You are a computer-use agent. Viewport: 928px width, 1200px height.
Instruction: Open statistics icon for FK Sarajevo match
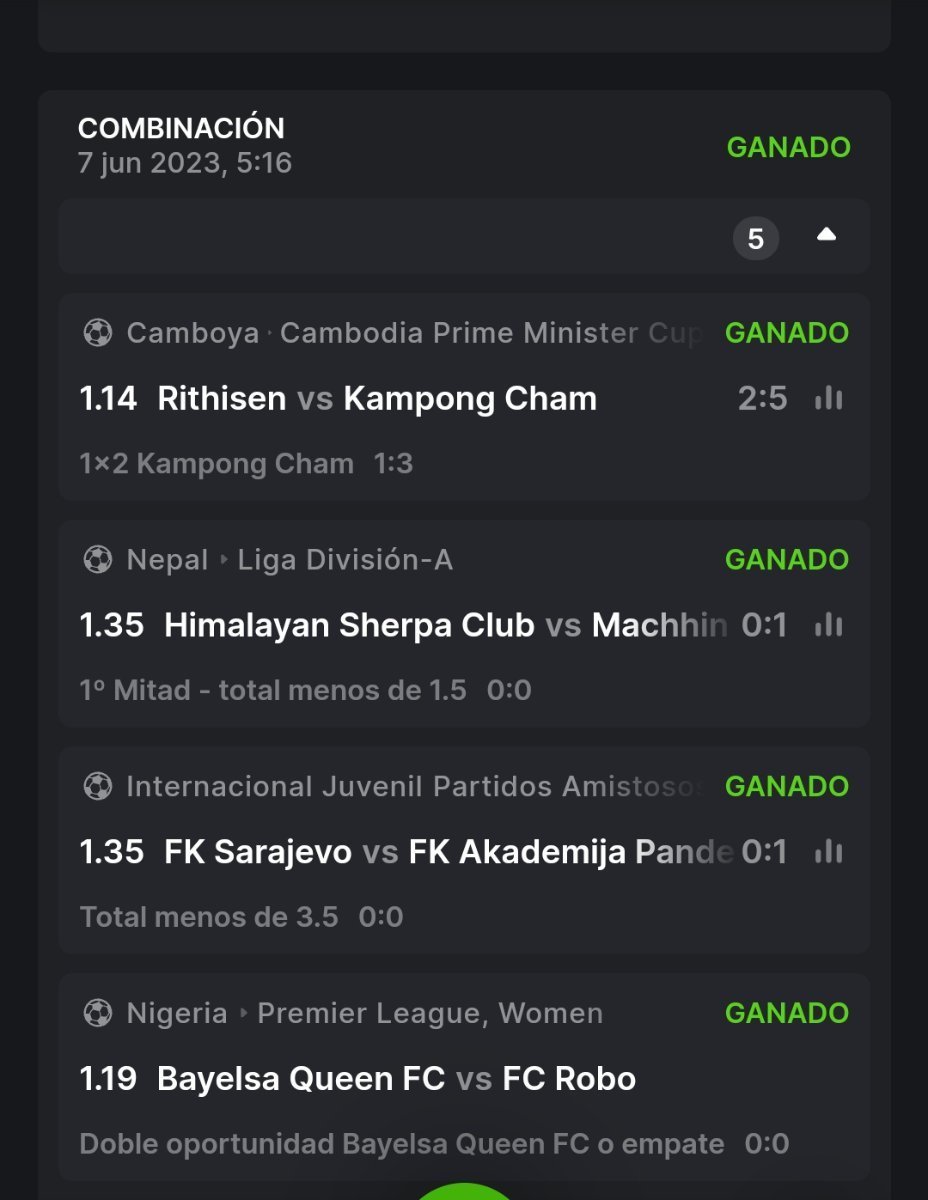828,852
